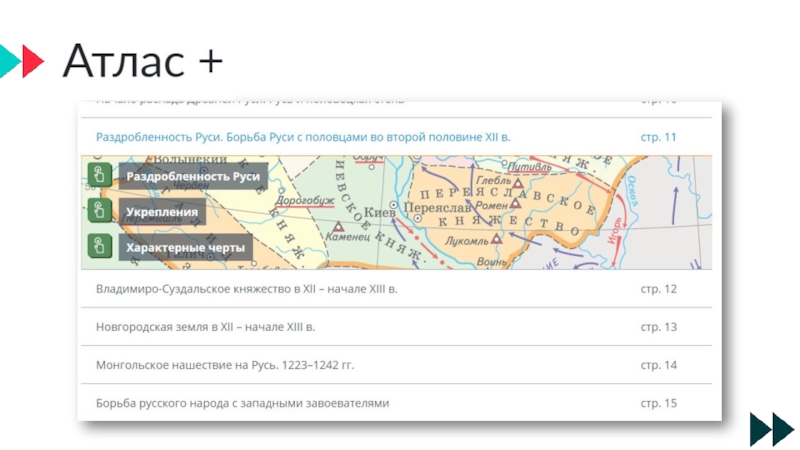This screenshot has height=450, width=800.
Task: Click the Путивль label on the map
Action: click(529, 166)
